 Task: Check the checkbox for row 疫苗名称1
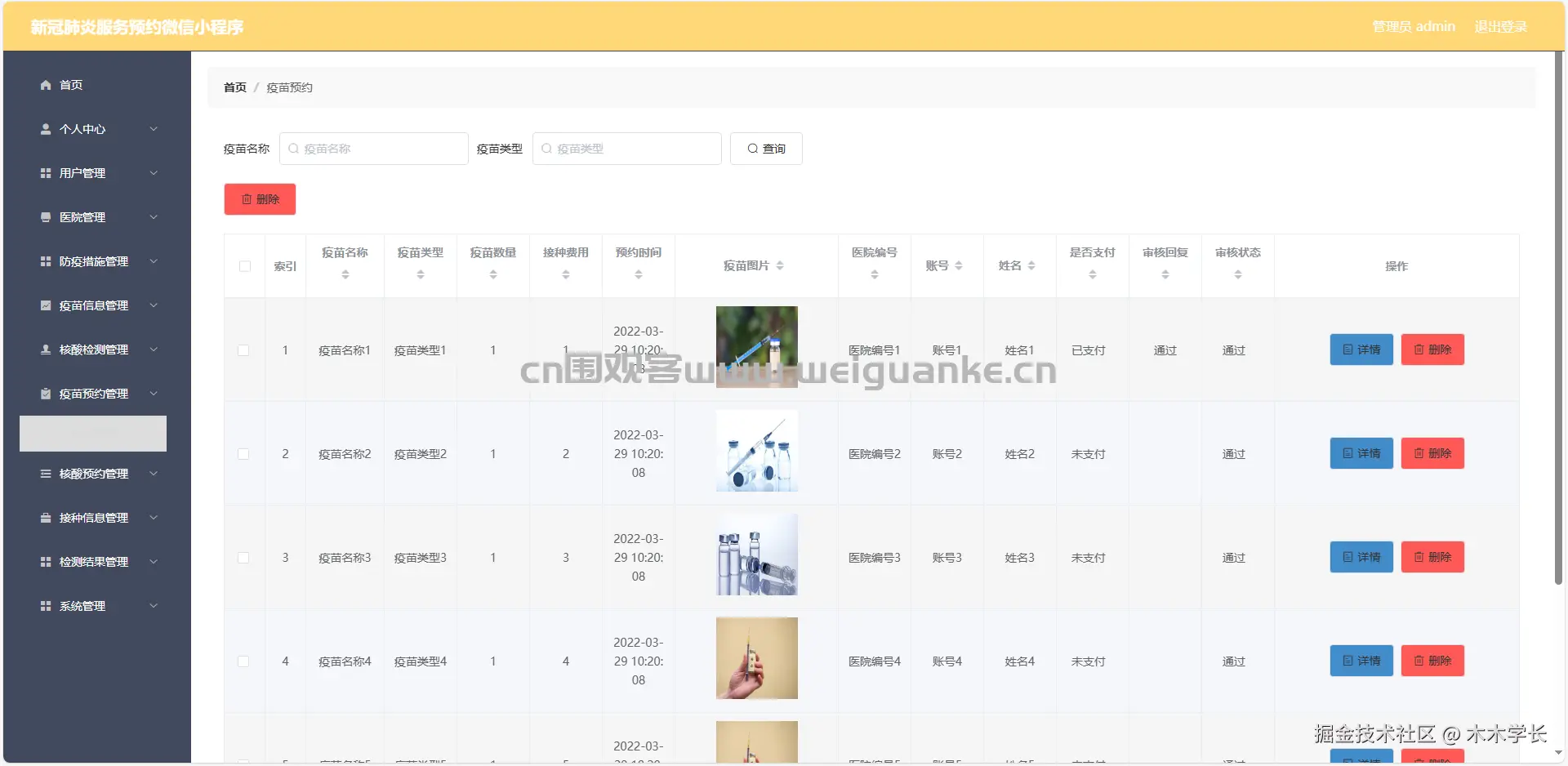point(243,350)
